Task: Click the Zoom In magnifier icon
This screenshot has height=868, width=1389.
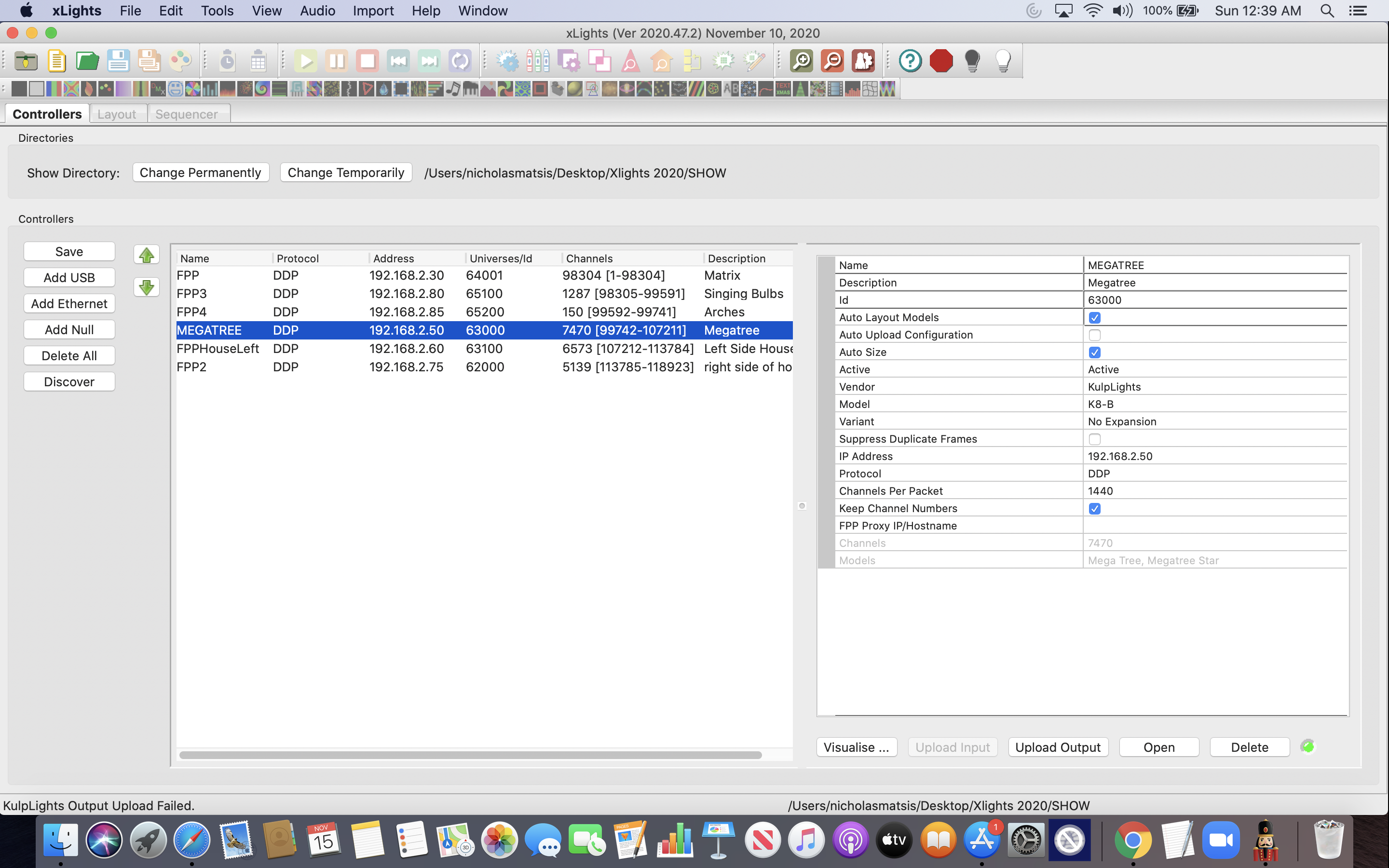Action: click(x=801, y=61)
